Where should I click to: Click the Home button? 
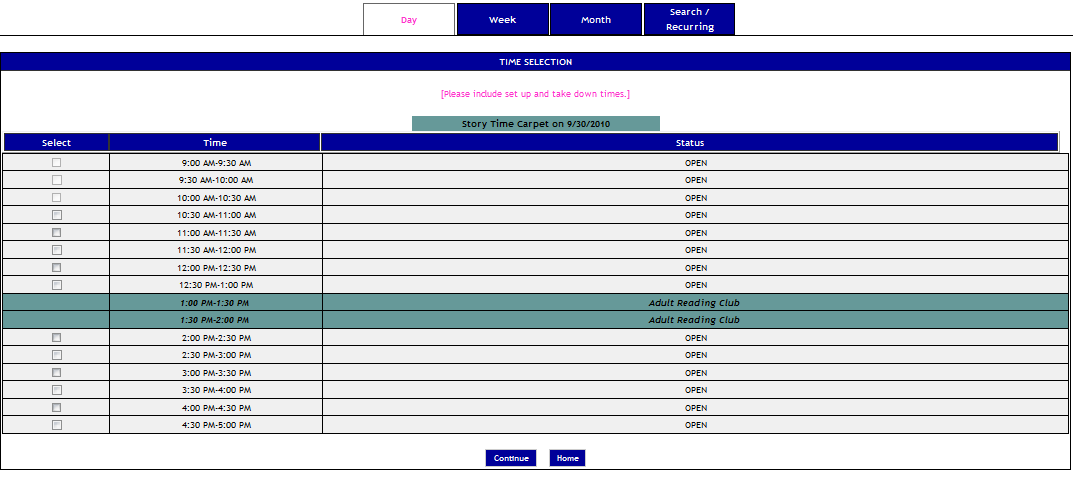pos(567,458)
